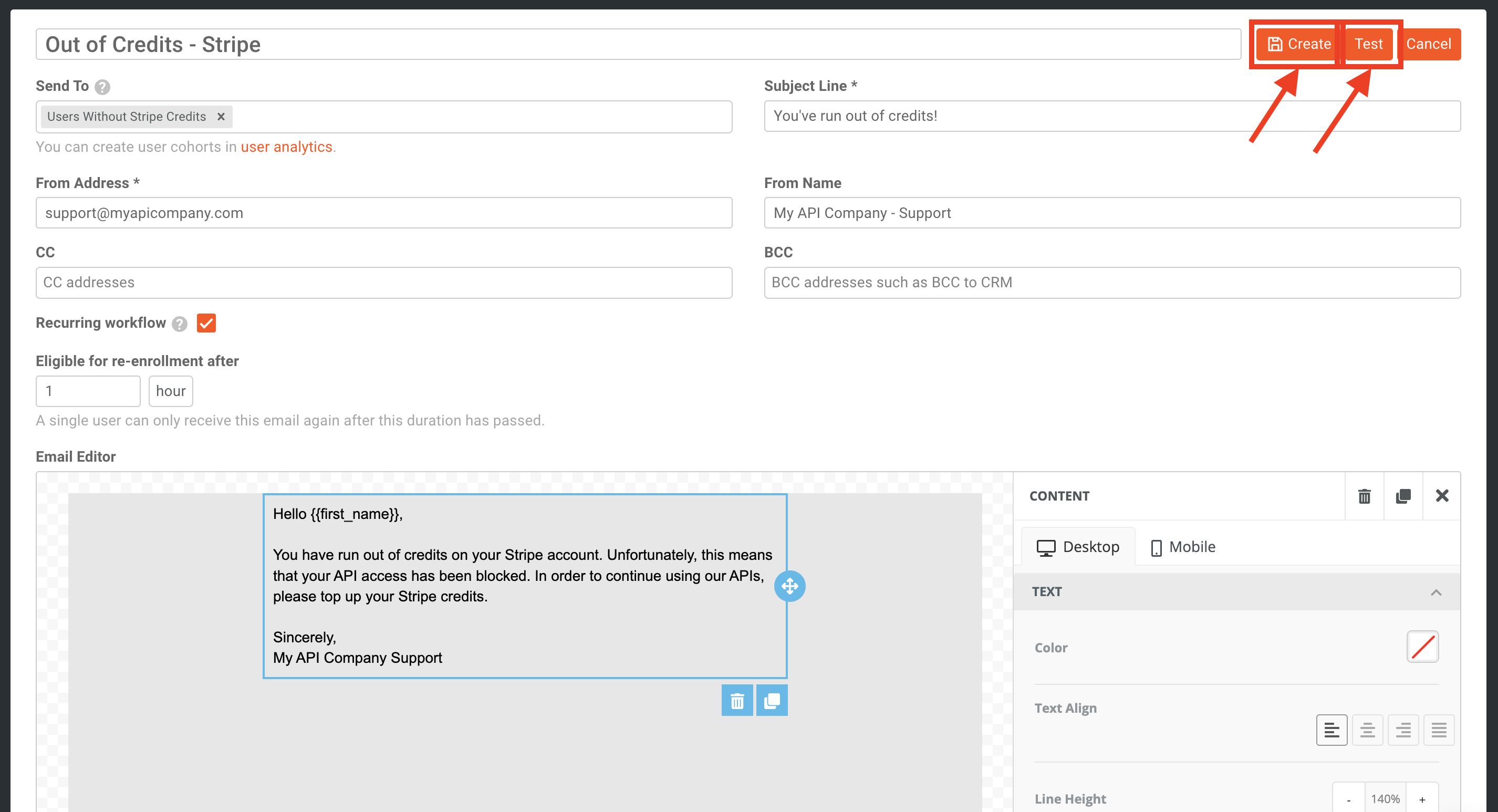The width and height of the screenshot is (1498, 812).
Task: Edit the workflow title field
Action: click(638, 44)
